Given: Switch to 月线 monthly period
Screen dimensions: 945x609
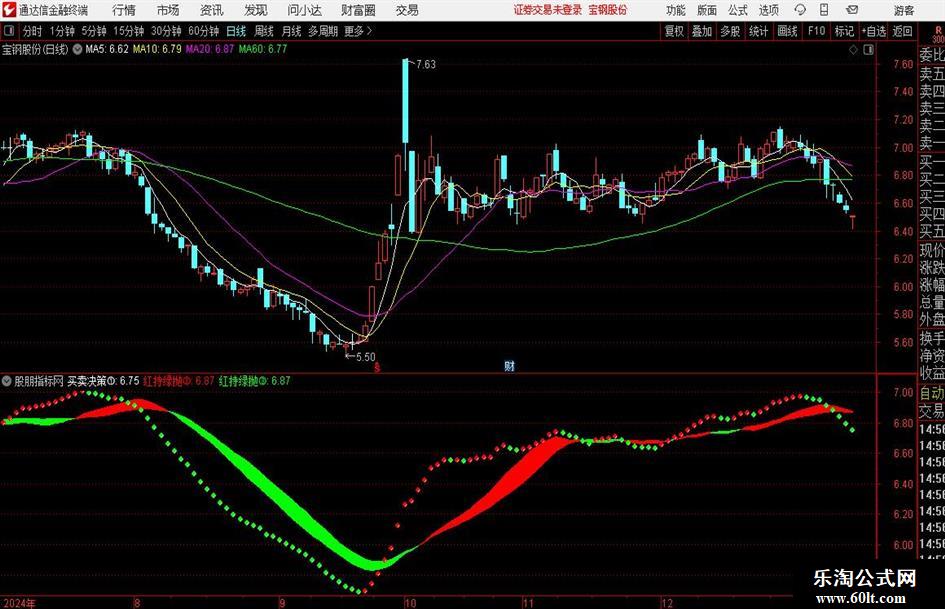Looking at the screenshot, I should 292,31.
